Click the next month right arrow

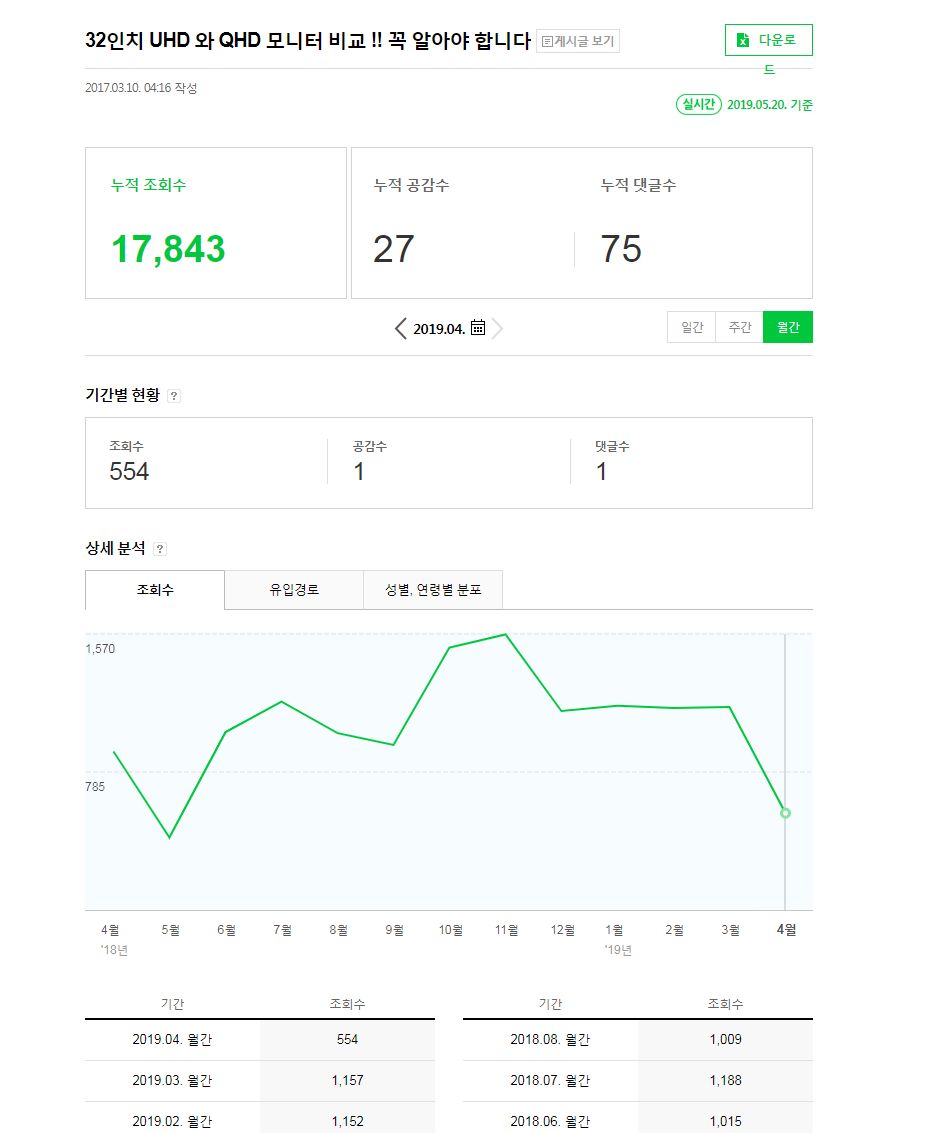tap(497, 328)
